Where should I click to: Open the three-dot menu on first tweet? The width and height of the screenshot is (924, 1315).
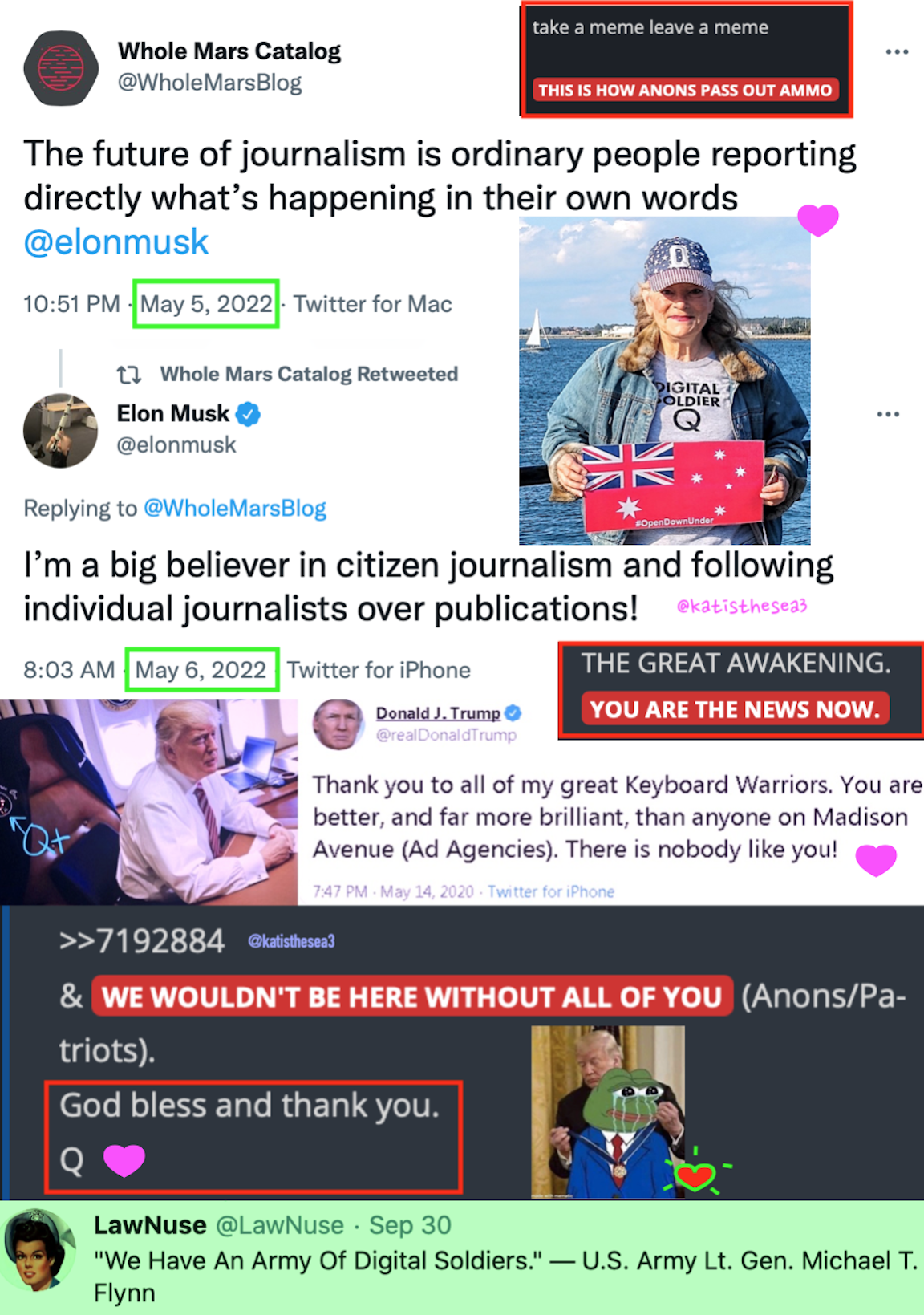click(897, 52)
